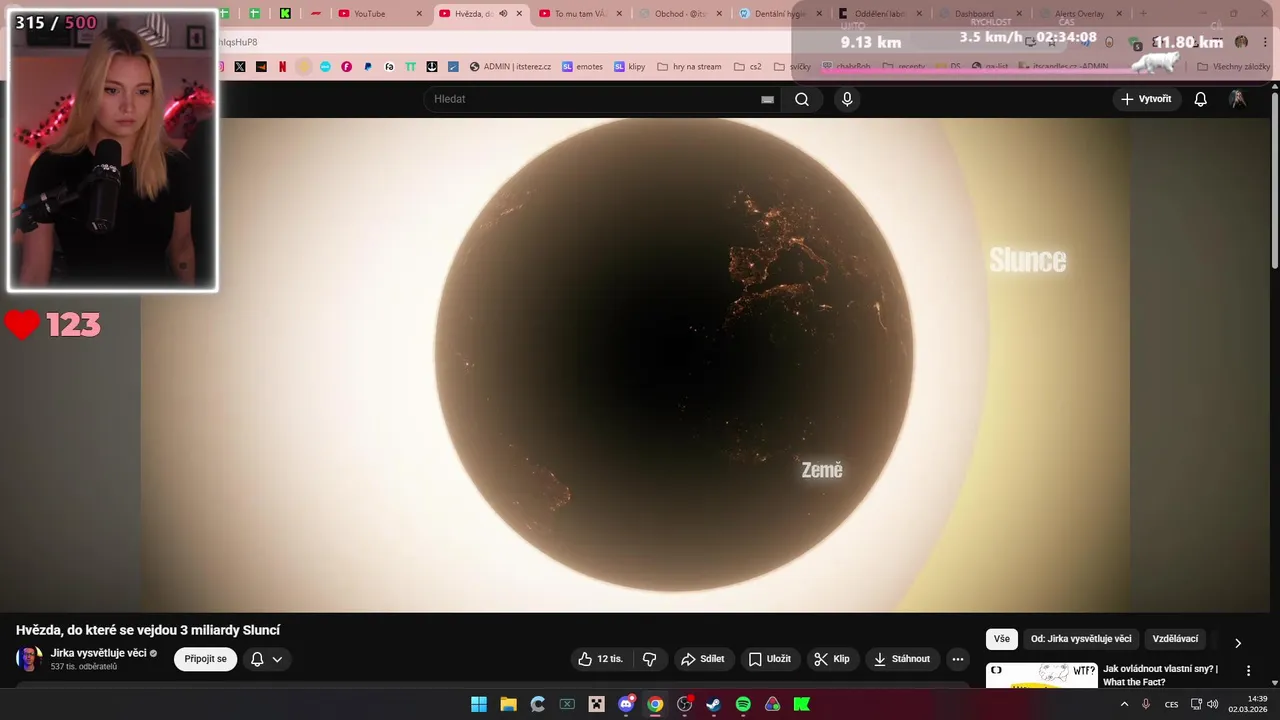Image resolution: width=1280 pixels, height=720 pixels.
Task: Select the Vzdělávací filter chip
Action: [x=1175, y=639]
